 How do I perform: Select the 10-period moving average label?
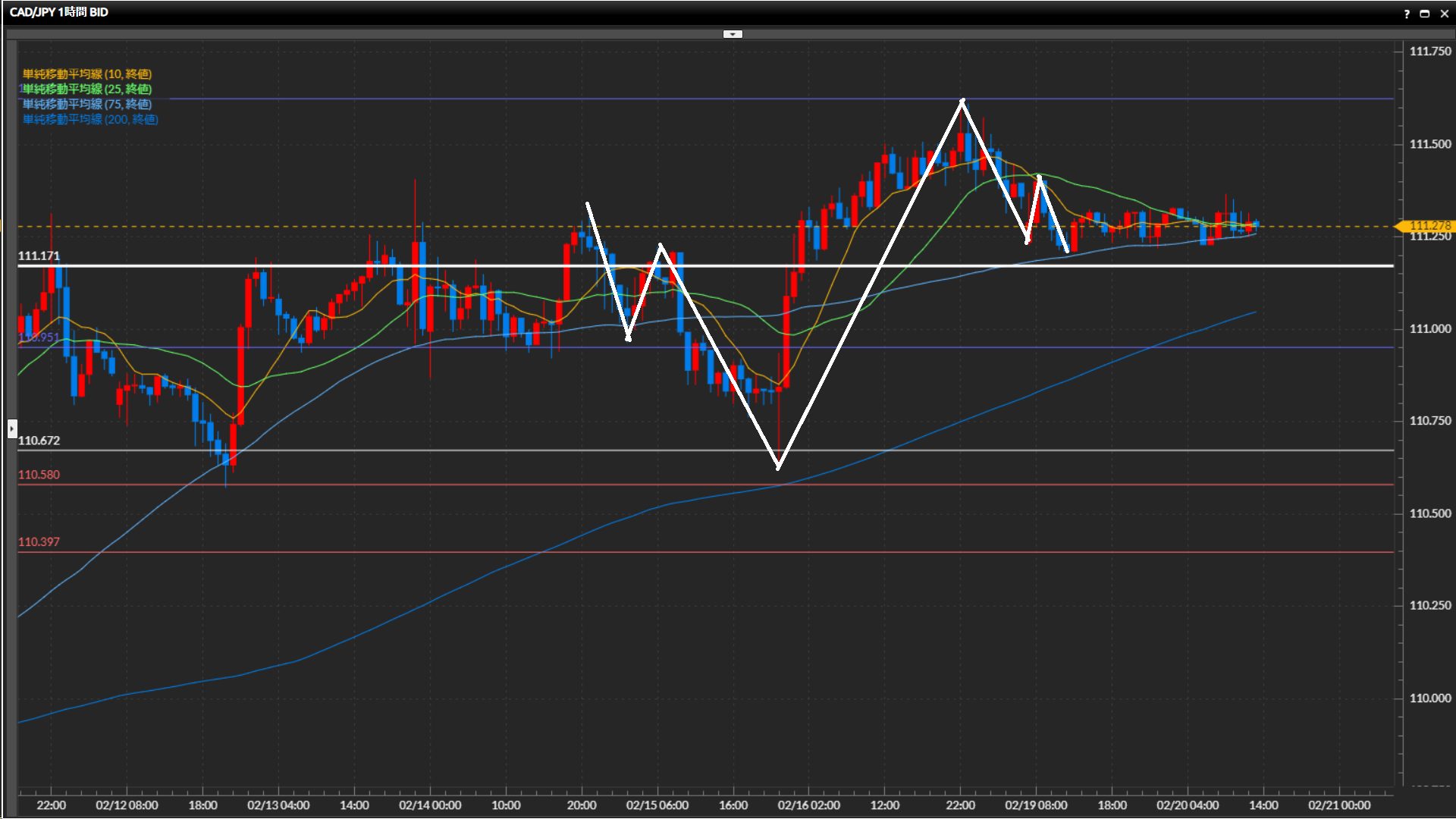point(87,74)
